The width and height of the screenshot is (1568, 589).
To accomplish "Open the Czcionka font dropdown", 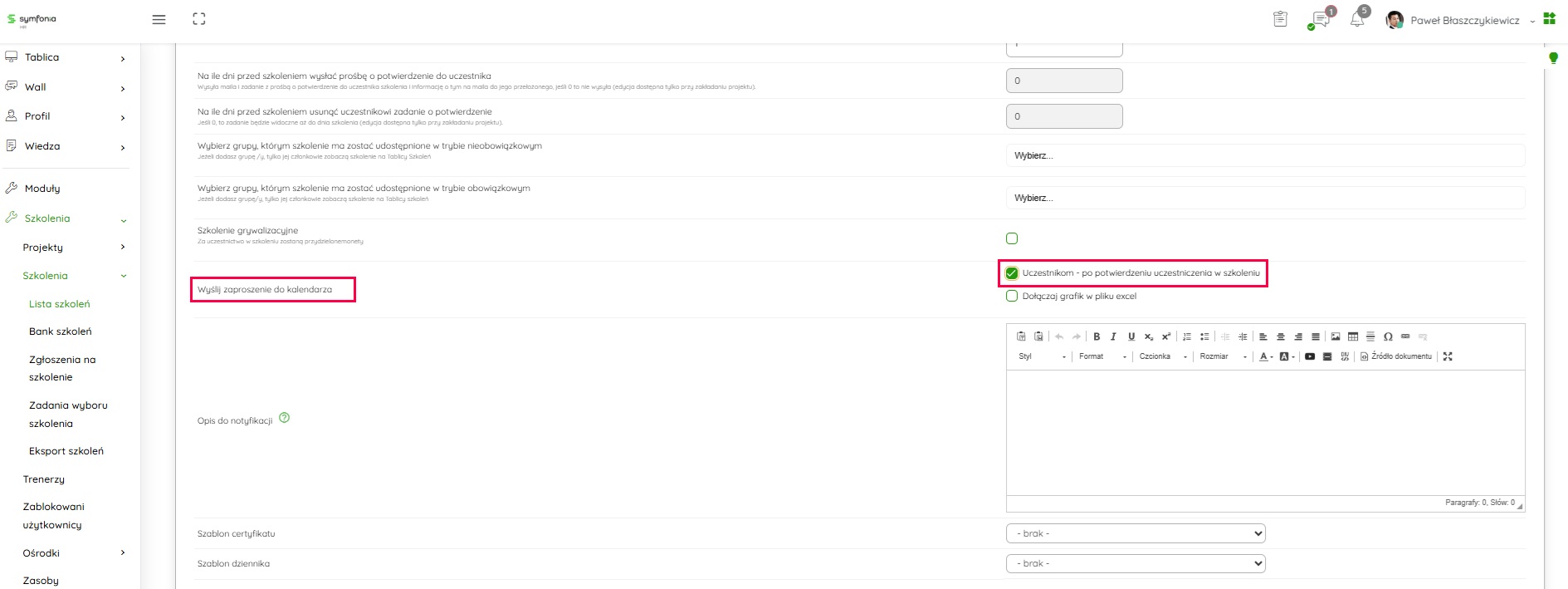I will 1162,356.
